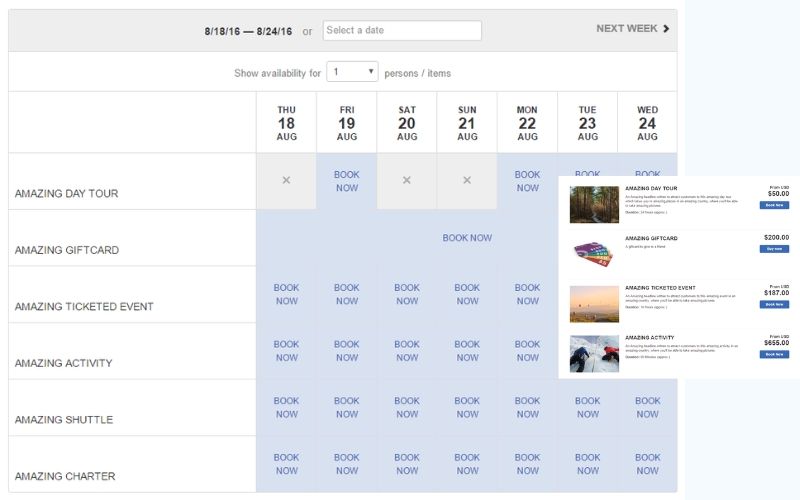The image size is (800, 500).
Task: Open the Amazing Ticketed Event balloon thumbnail
Action: [x=594, y=304]
